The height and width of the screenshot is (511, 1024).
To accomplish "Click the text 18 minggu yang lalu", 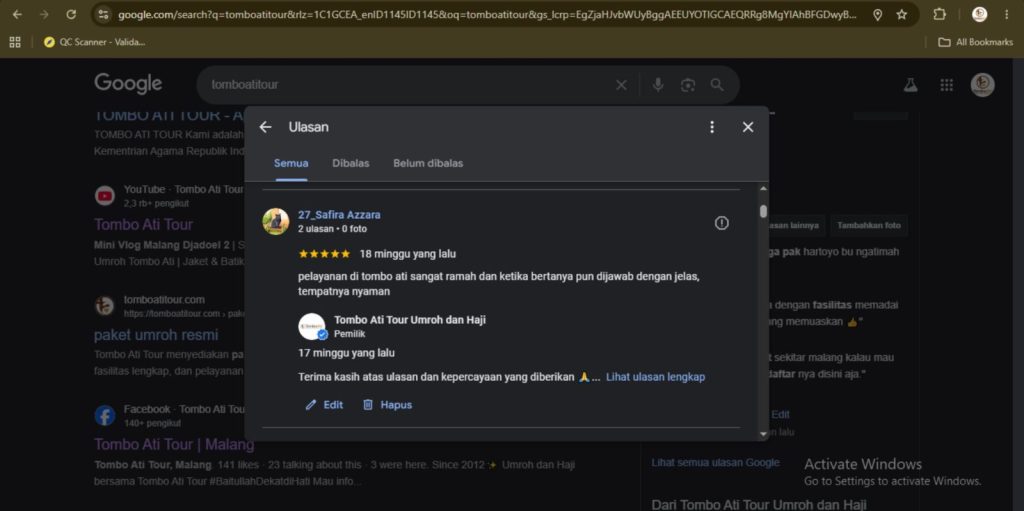I will point(408,254).
